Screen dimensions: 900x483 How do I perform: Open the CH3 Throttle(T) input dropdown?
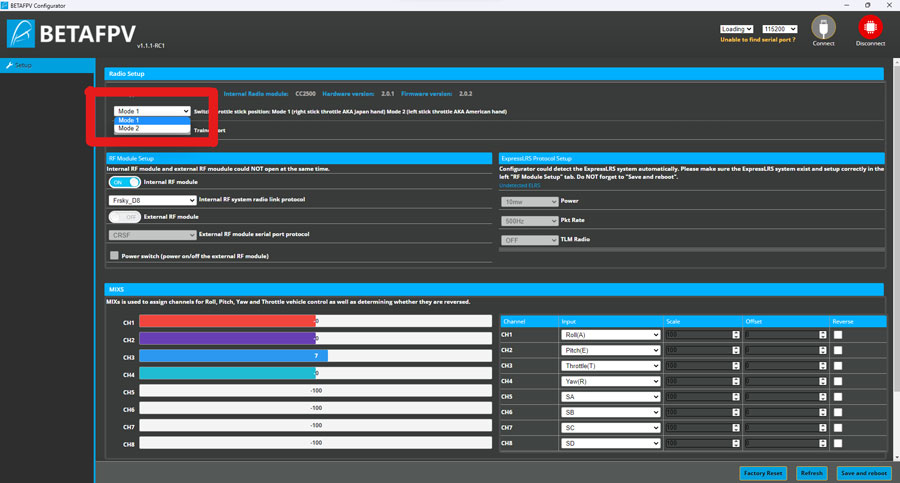610,366
